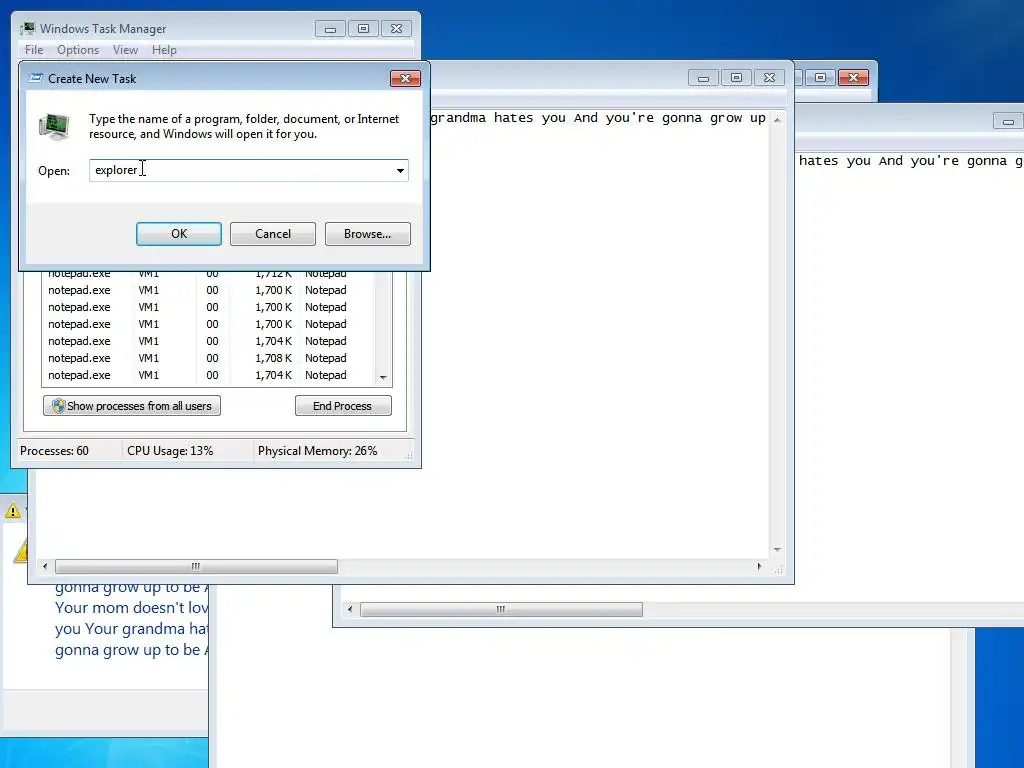Click the CPU Usage: 13% status entry
The image size is (1024, 768).
tap(170, 451)
